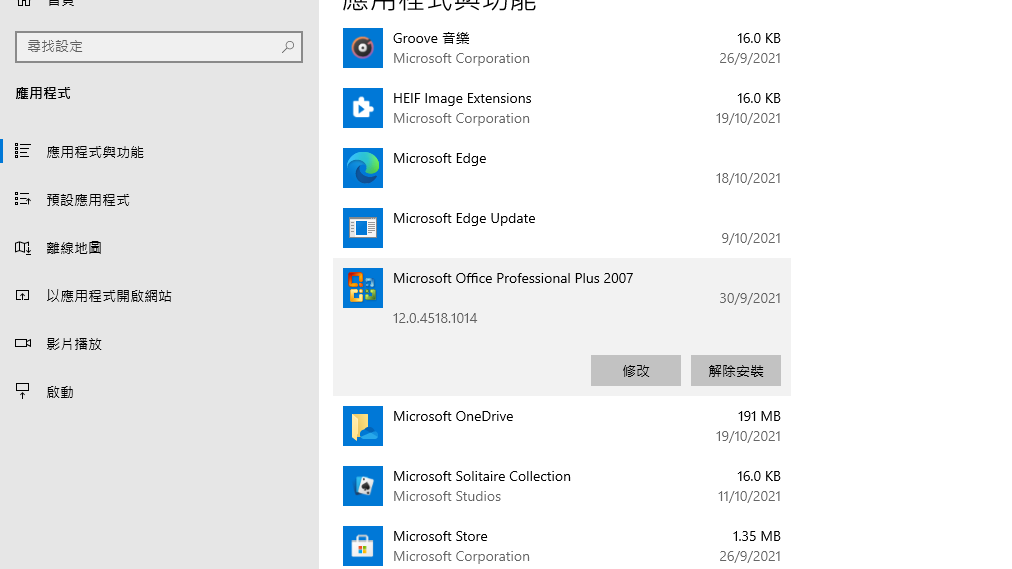Click 解除安裝 to uninstall Microsoft Office
The width and height of the screenshot is (1012, 569).
pyautogui.click(x=736, y=370)
